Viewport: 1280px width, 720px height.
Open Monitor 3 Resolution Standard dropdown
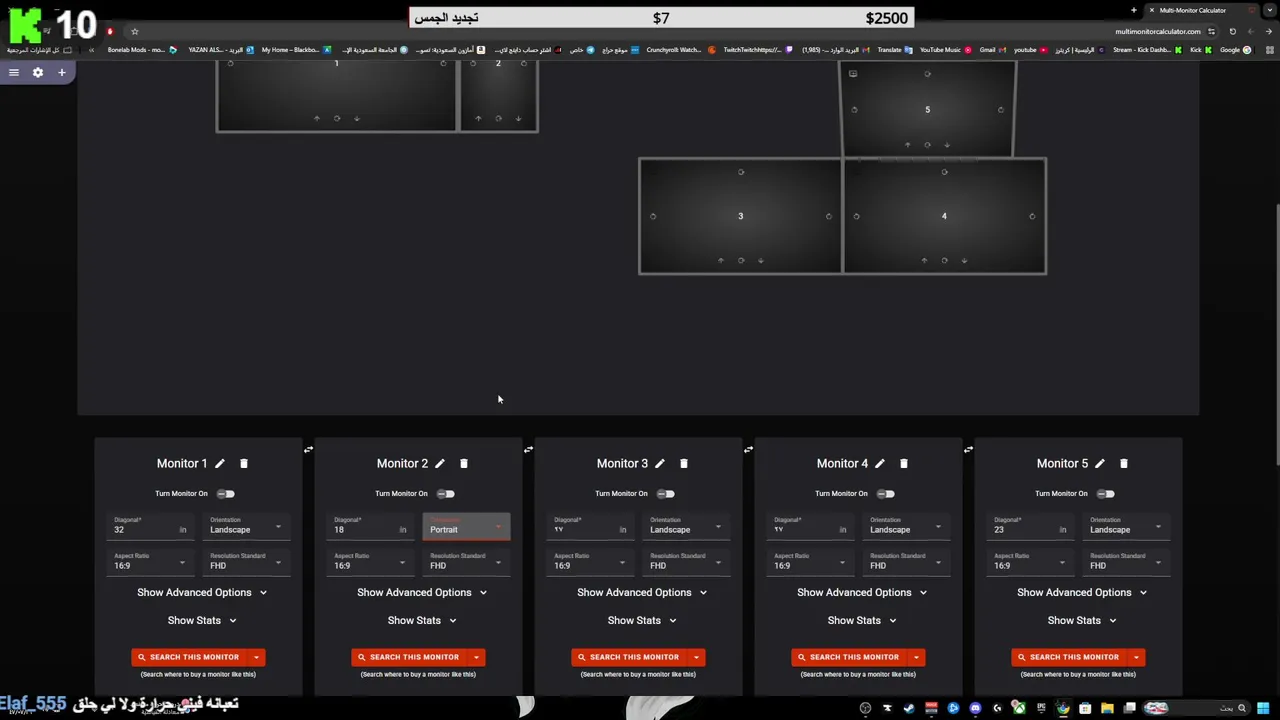coord(686,562)
